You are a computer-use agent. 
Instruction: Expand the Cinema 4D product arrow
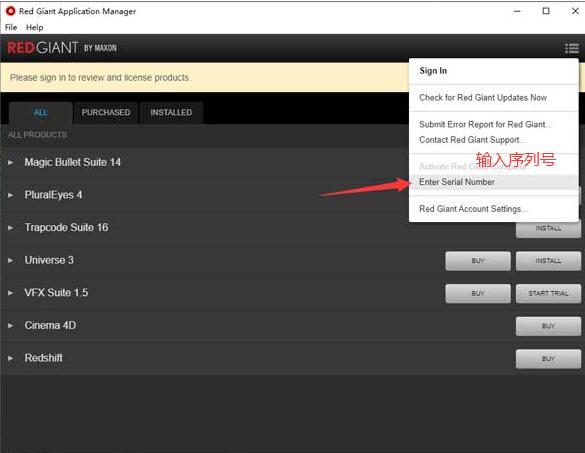[x=10, y=326]
